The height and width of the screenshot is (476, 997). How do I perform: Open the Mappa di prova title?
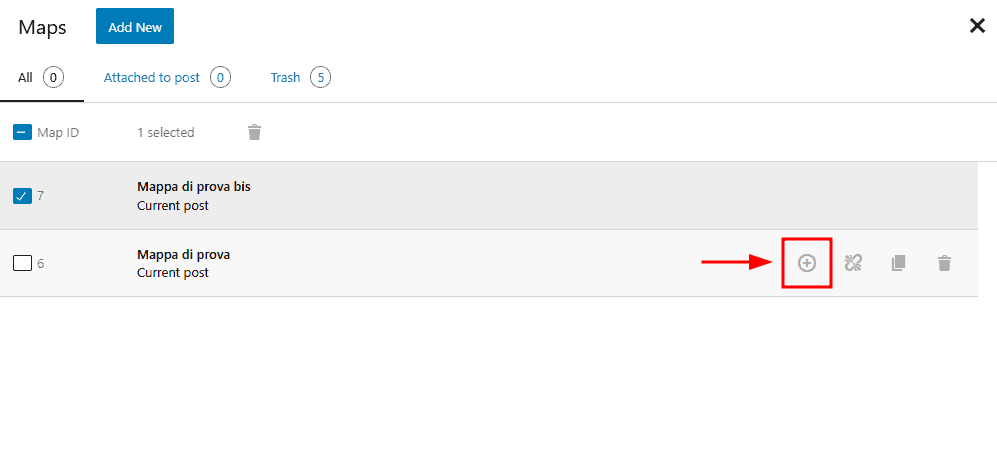click(184, 254)
